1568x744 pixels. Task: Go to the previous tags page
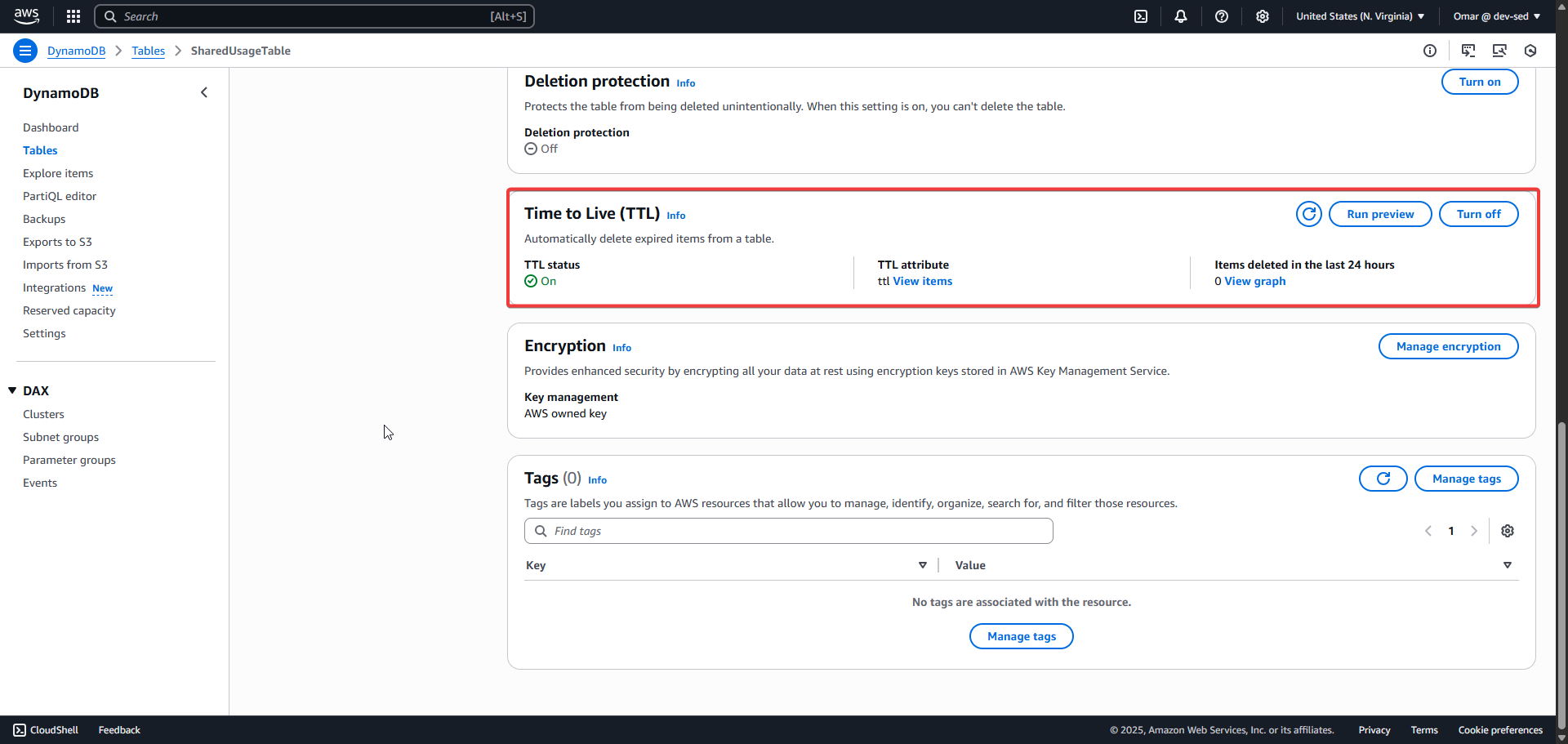click(1428, 531)
